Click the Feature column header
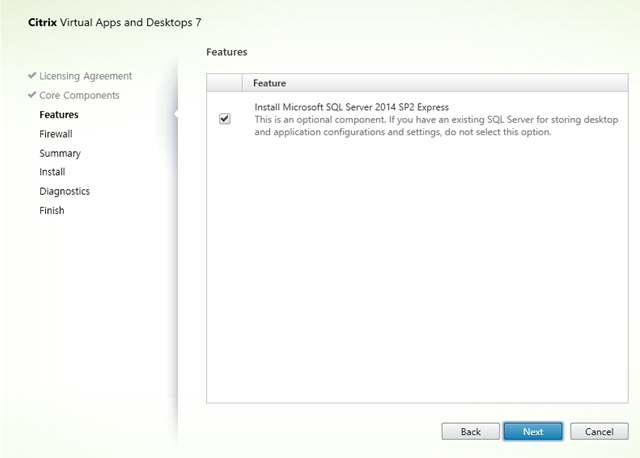640x458 pixels. point(435,83)
